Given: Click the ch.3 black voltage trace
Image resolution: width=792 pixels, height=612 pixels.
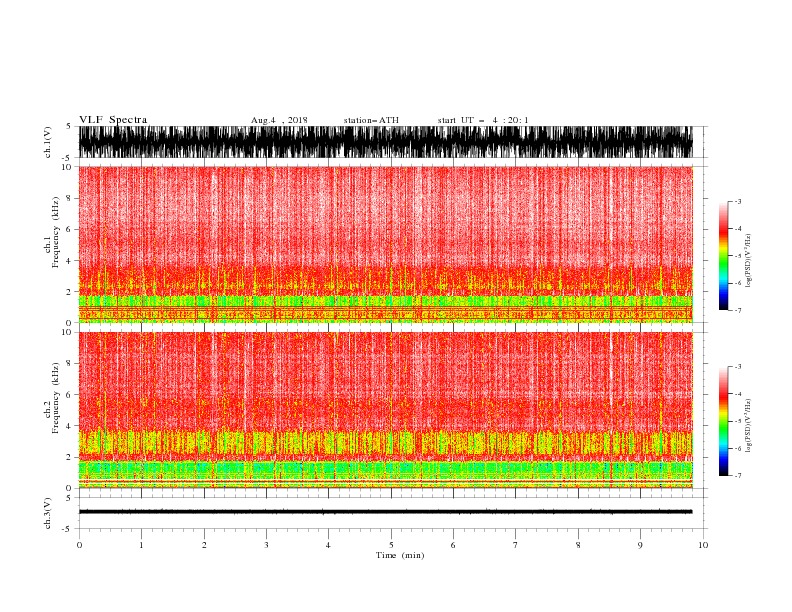Looking at the screenshot, I should click(x=386, y=512).
